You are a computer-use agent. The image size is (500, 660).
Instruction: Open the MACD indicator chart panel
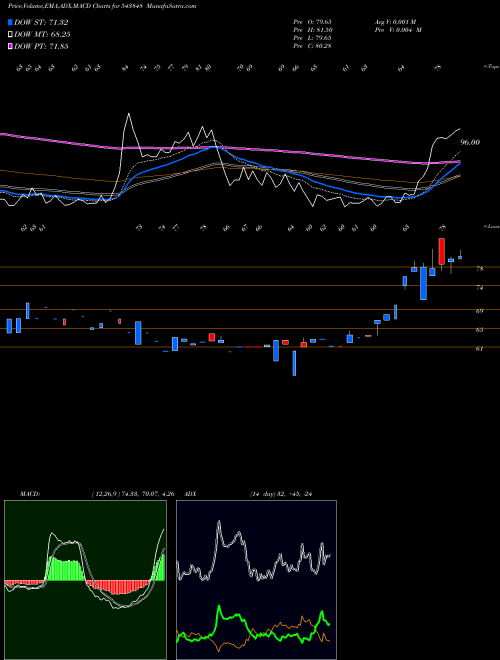tap(85, 580)
